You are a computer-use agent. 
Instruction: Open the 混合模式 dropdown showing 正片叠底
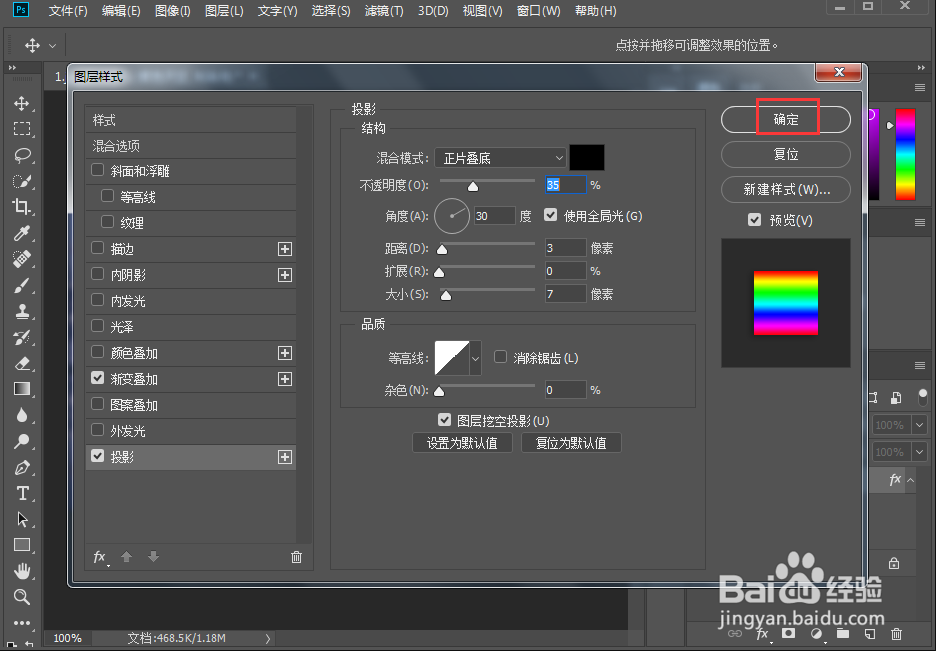point(500,158)
